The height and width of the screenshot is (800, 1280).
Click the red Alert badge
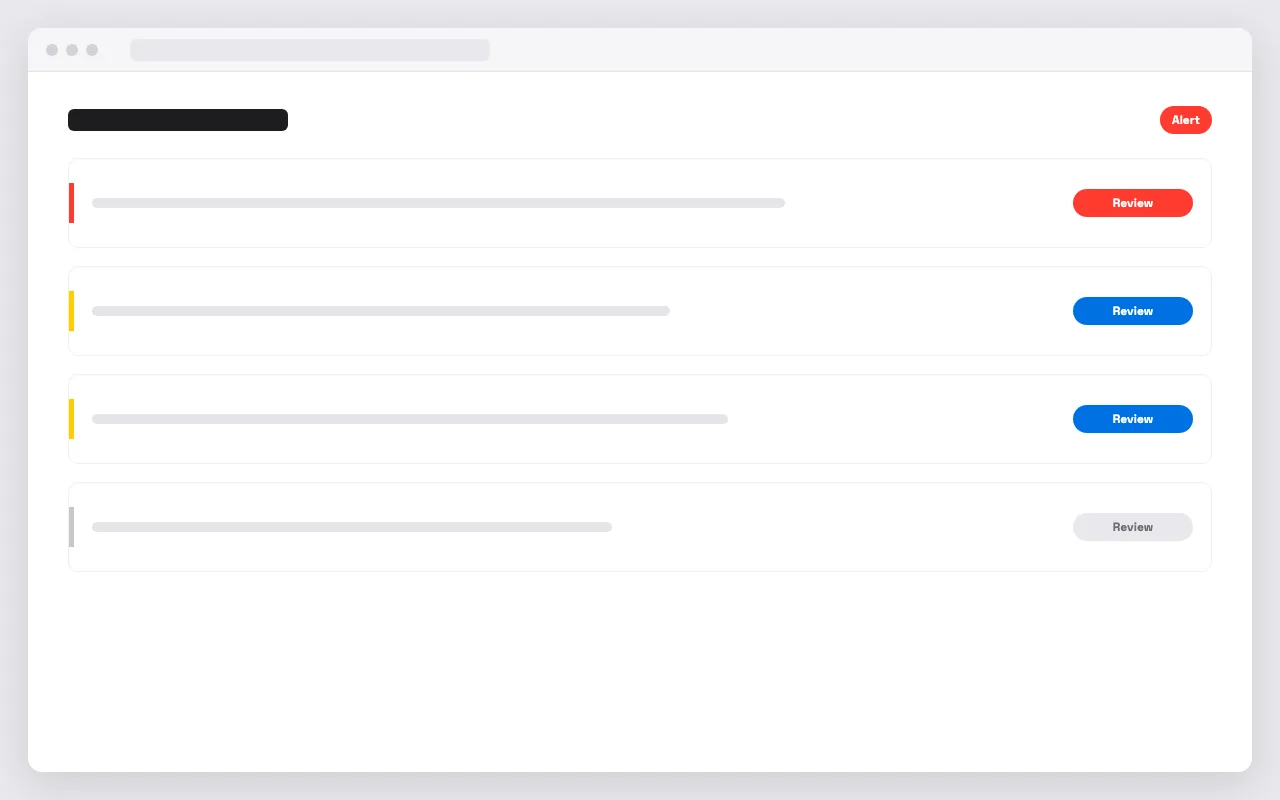1186,120
